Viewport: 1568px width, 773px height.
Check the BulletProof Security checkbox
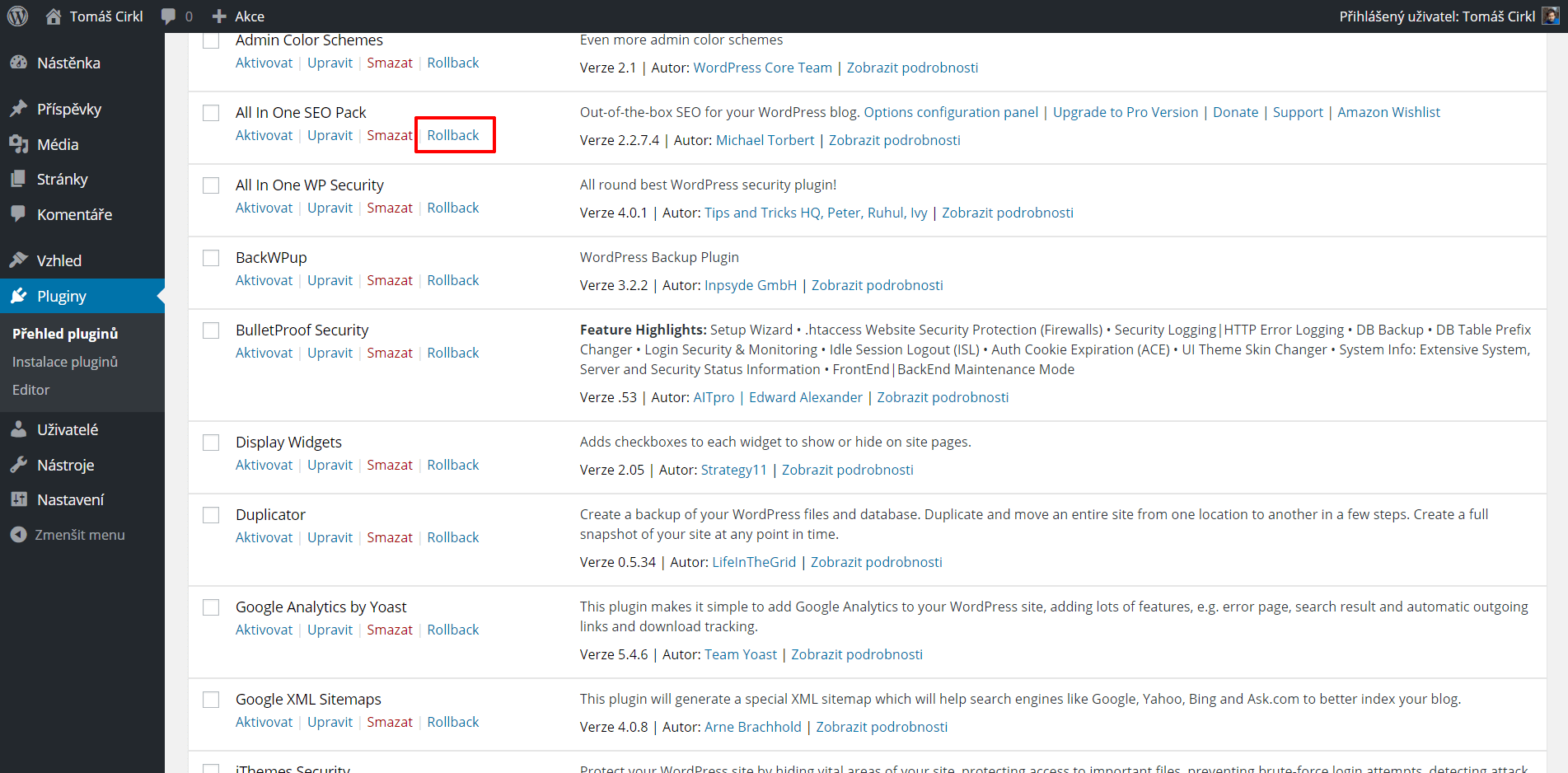tap(211, 330)
